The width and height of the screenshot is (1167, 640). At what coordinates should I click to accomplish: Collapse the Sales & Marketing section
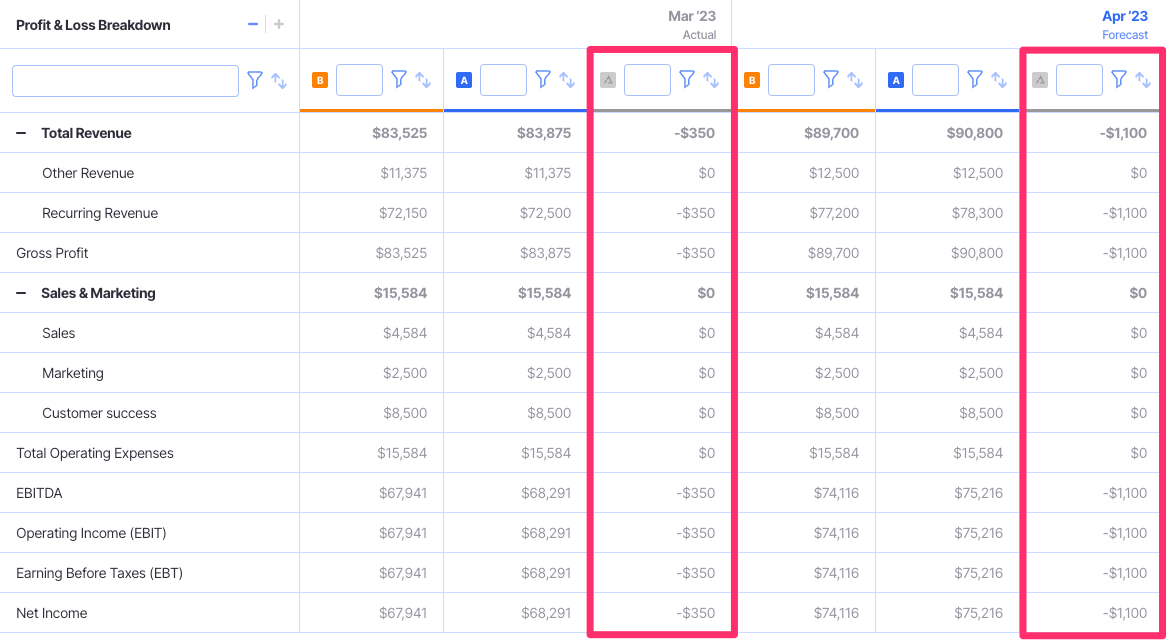pyautogui.click(x=20, y=292)
